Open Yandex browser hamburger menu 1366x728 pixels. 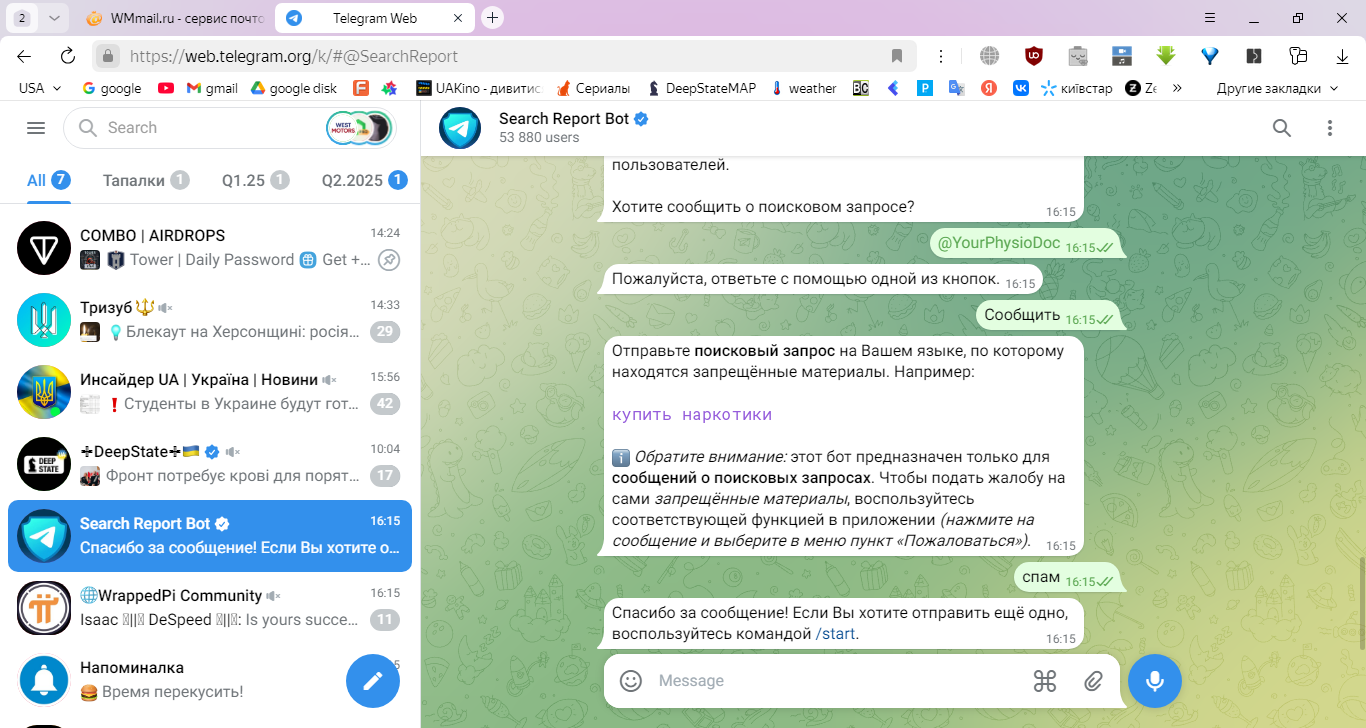click(1210, 18)
